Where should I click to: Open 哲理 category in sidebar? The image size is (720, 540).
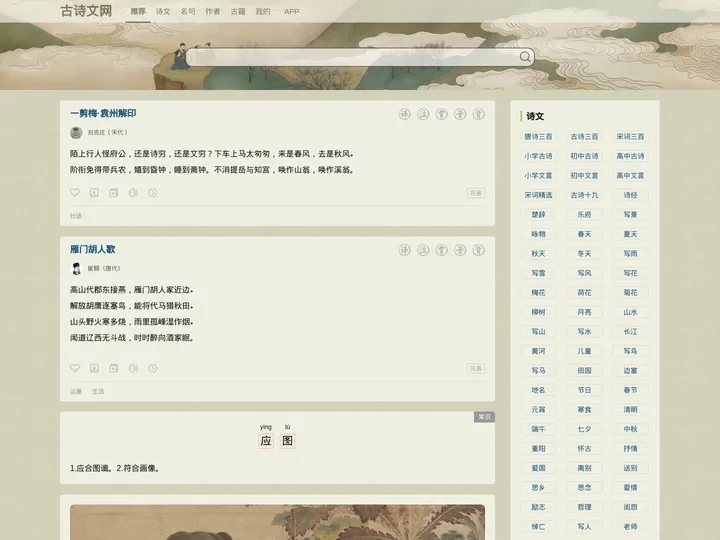point(584,507)
